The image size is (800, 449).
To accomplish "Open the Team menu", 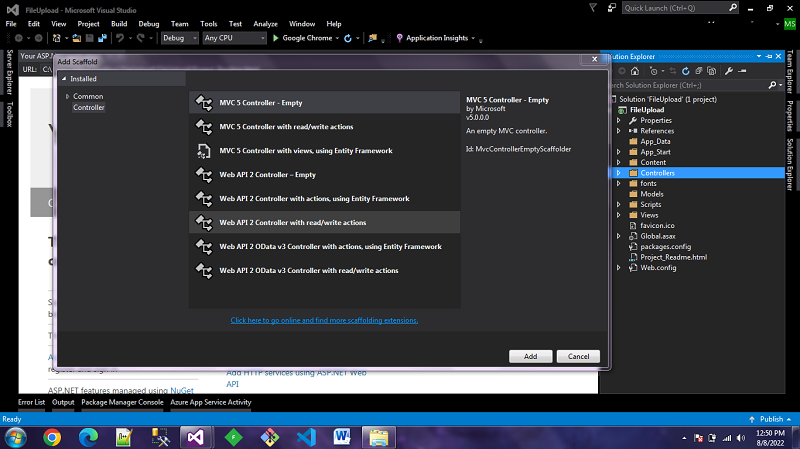I will point(180,24).
